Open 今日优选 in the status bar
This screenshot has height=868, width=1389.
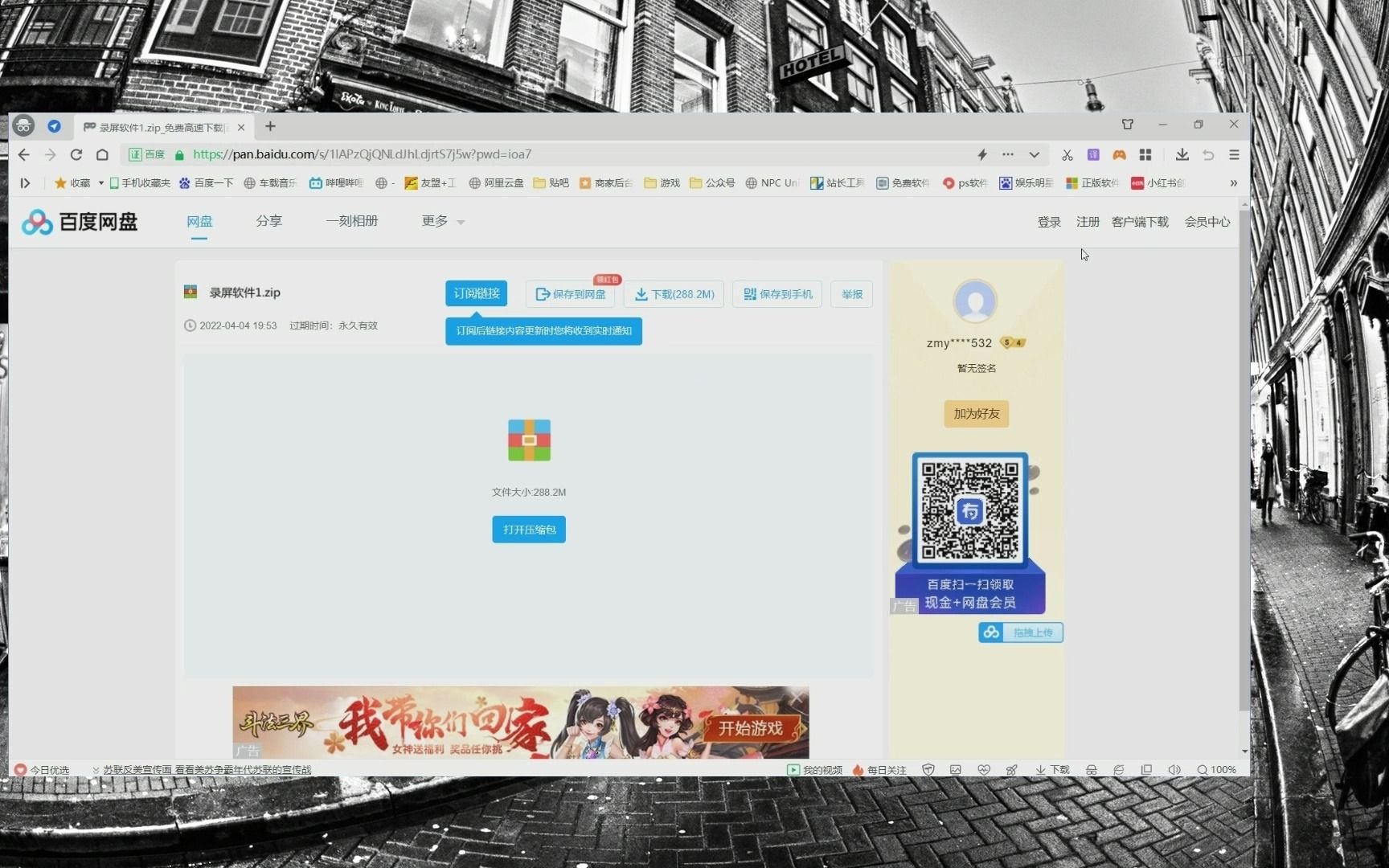(42, 770)
